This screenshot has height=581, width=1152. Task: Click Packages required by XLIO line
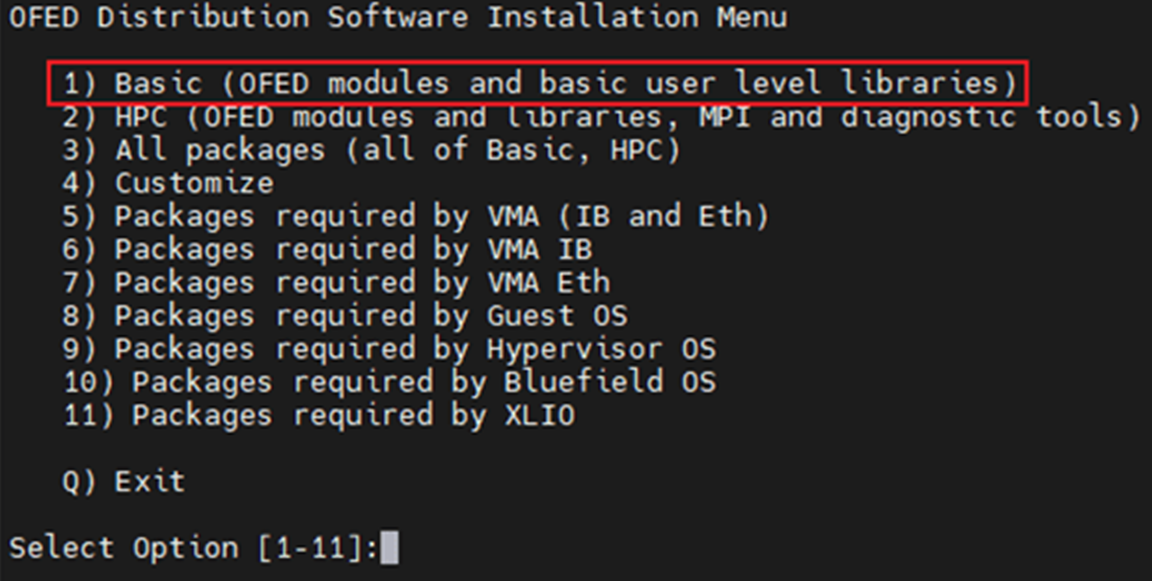(x=319, y=415)
